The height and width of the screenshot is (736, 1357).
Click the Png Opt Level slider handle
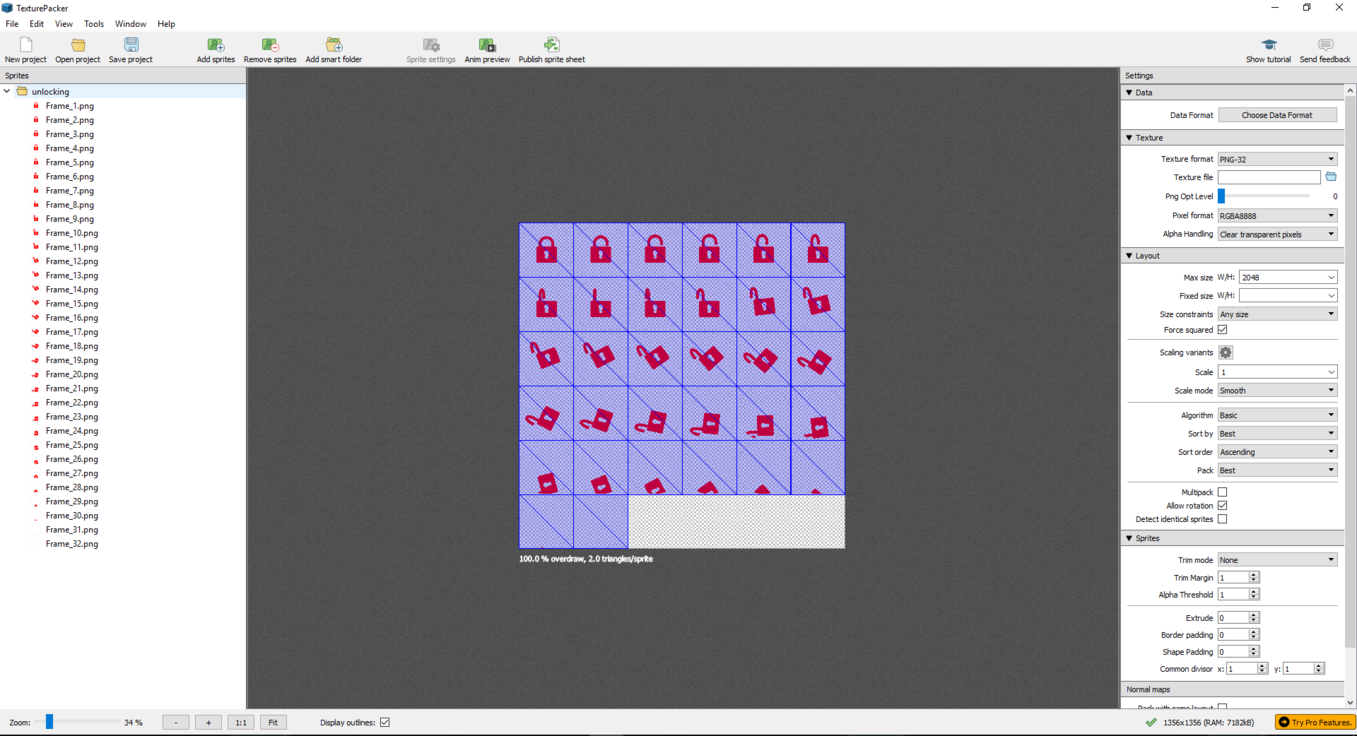pyautogui.click(x=1221, y=196)
